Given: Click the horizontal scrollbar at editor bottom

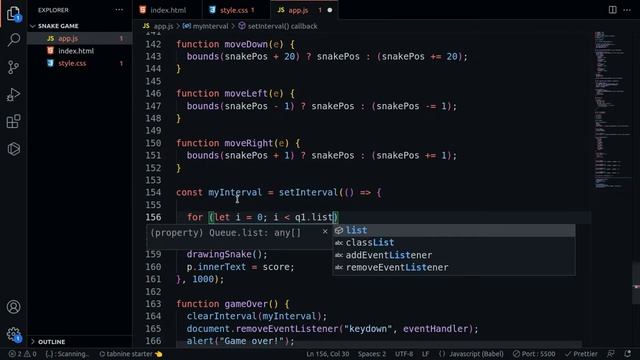Looking at the screenshot, I should pyautogui.click(x=380, y=345).
